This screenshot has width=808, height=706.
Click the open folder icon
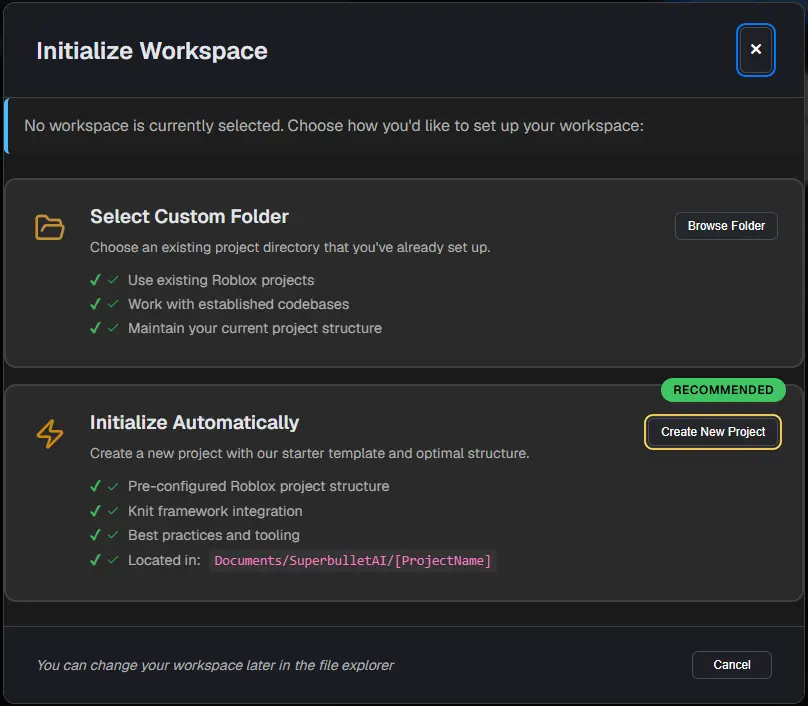coord(49,227)
